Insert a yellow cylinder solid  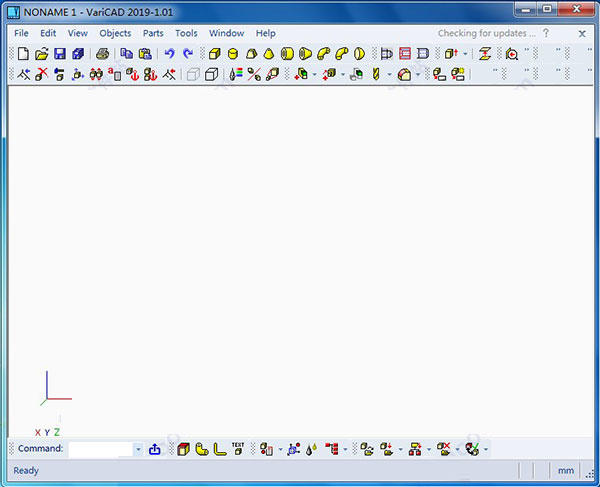[233, 54]
